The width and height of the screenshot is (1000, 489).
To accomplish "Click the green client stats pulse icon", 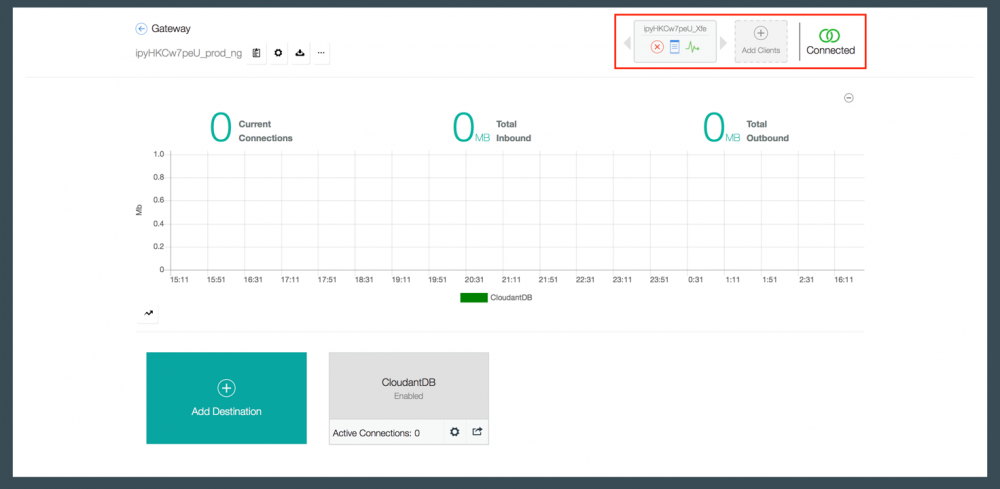I will [693, 47].
